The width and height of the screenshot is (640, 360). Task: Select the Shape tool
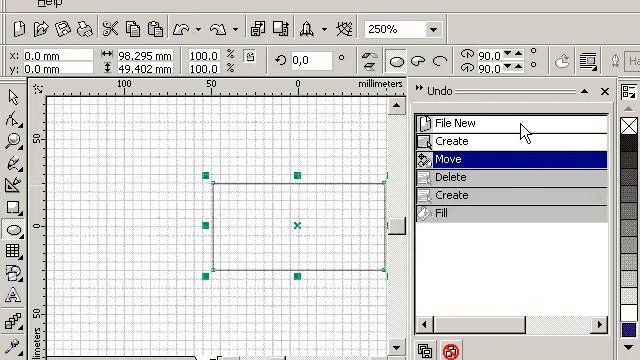(13, 119)
